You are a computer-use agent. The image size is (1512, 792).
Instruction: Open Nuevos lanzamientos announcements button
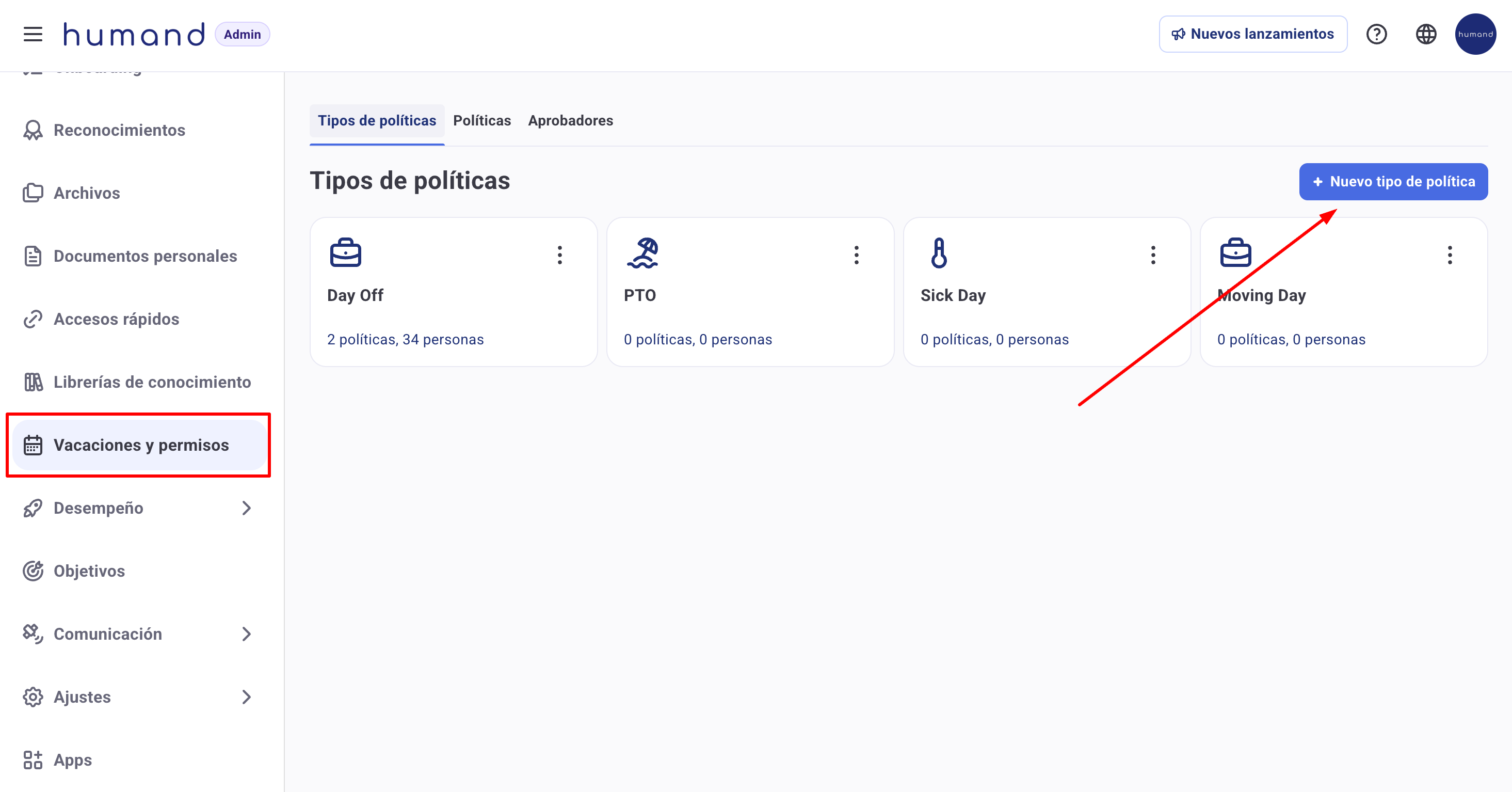pyautogui.click(x=1252, y=34)
